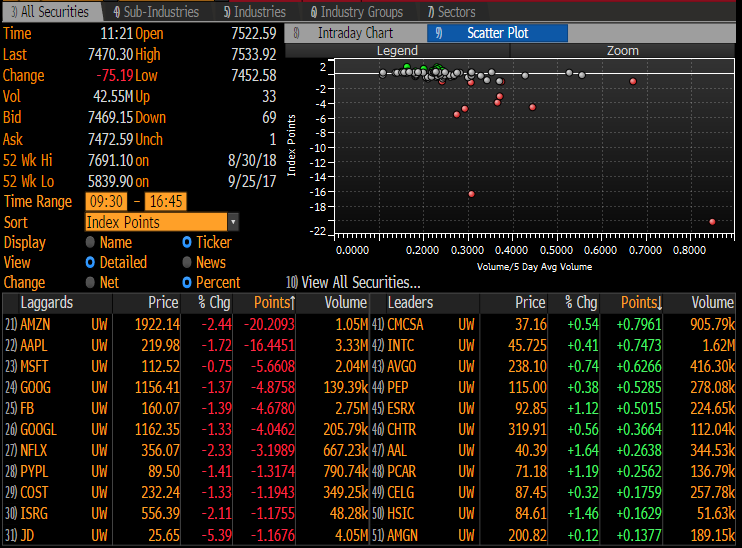Select the Ticker display radio button

[187, 242]
